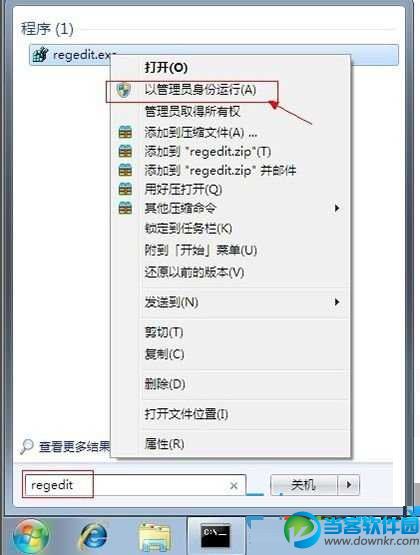Clear the search box with the X
The height and width of the screenshot is (555, 420).
(234, 486)
